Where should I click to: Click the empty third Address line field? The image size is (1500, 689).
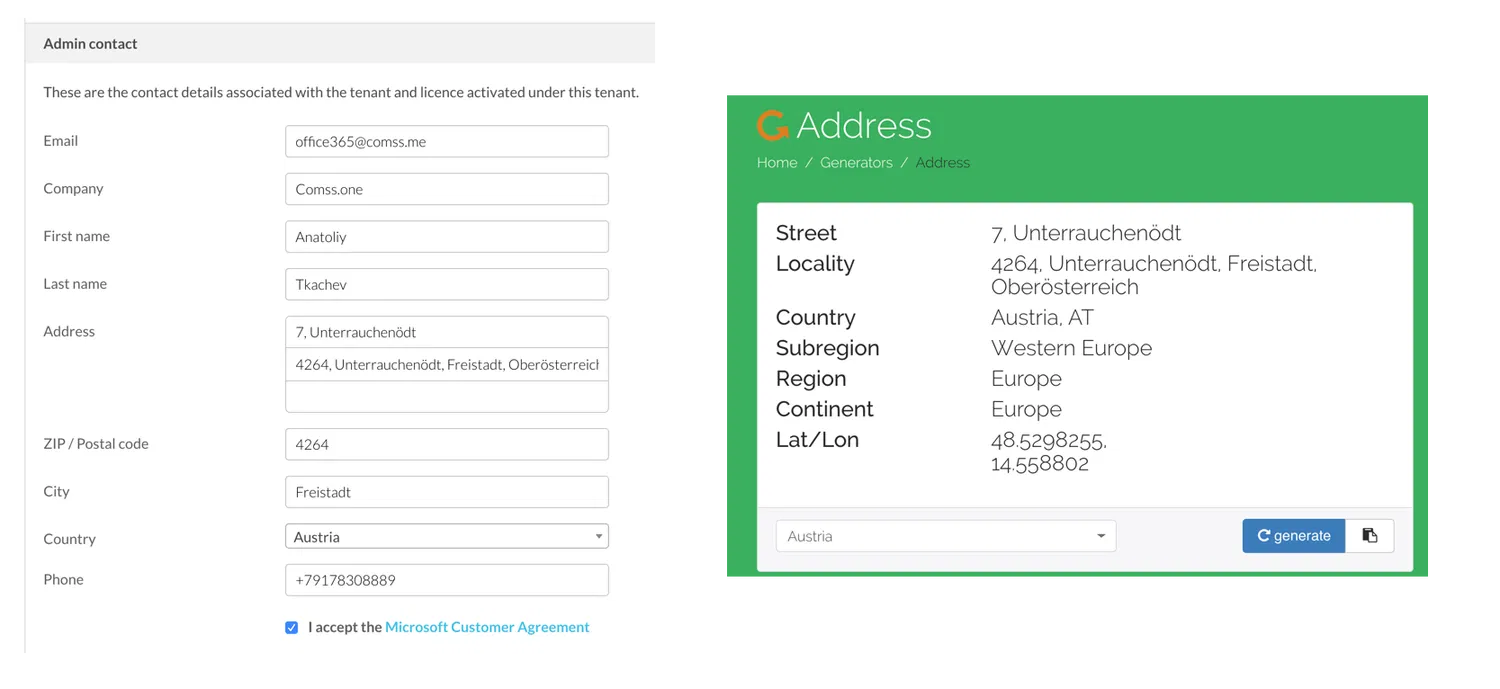[x=447, y=396]
